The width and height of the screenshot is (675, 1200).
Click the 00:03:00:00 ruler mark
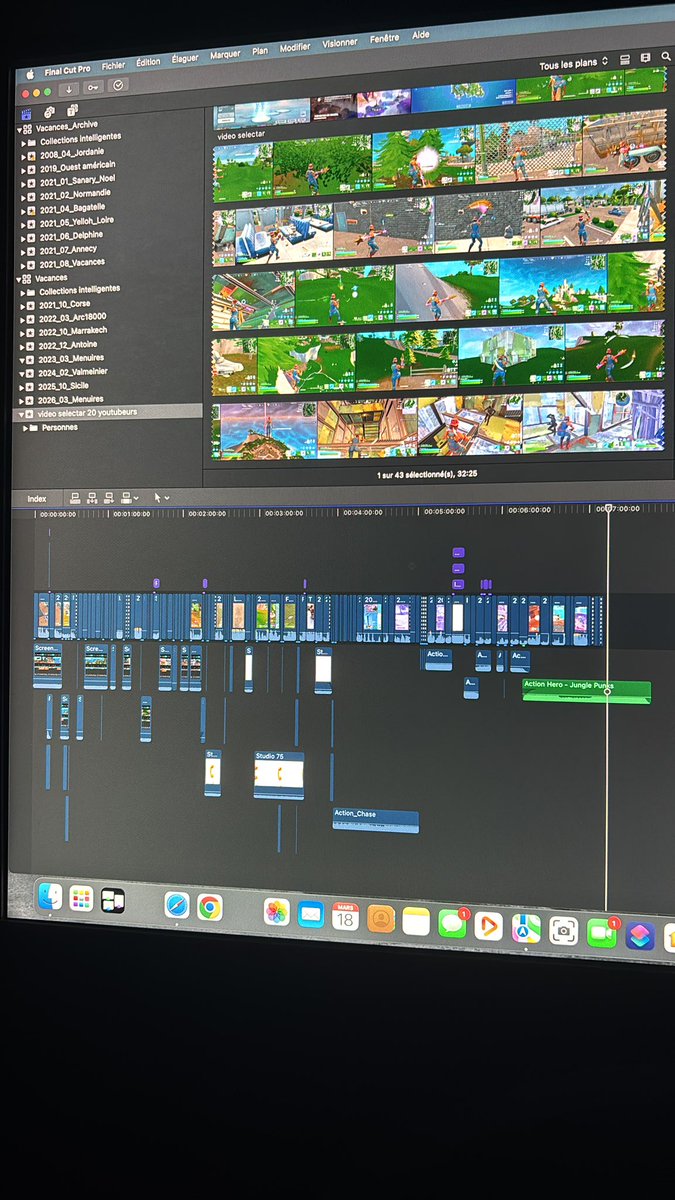283,513
